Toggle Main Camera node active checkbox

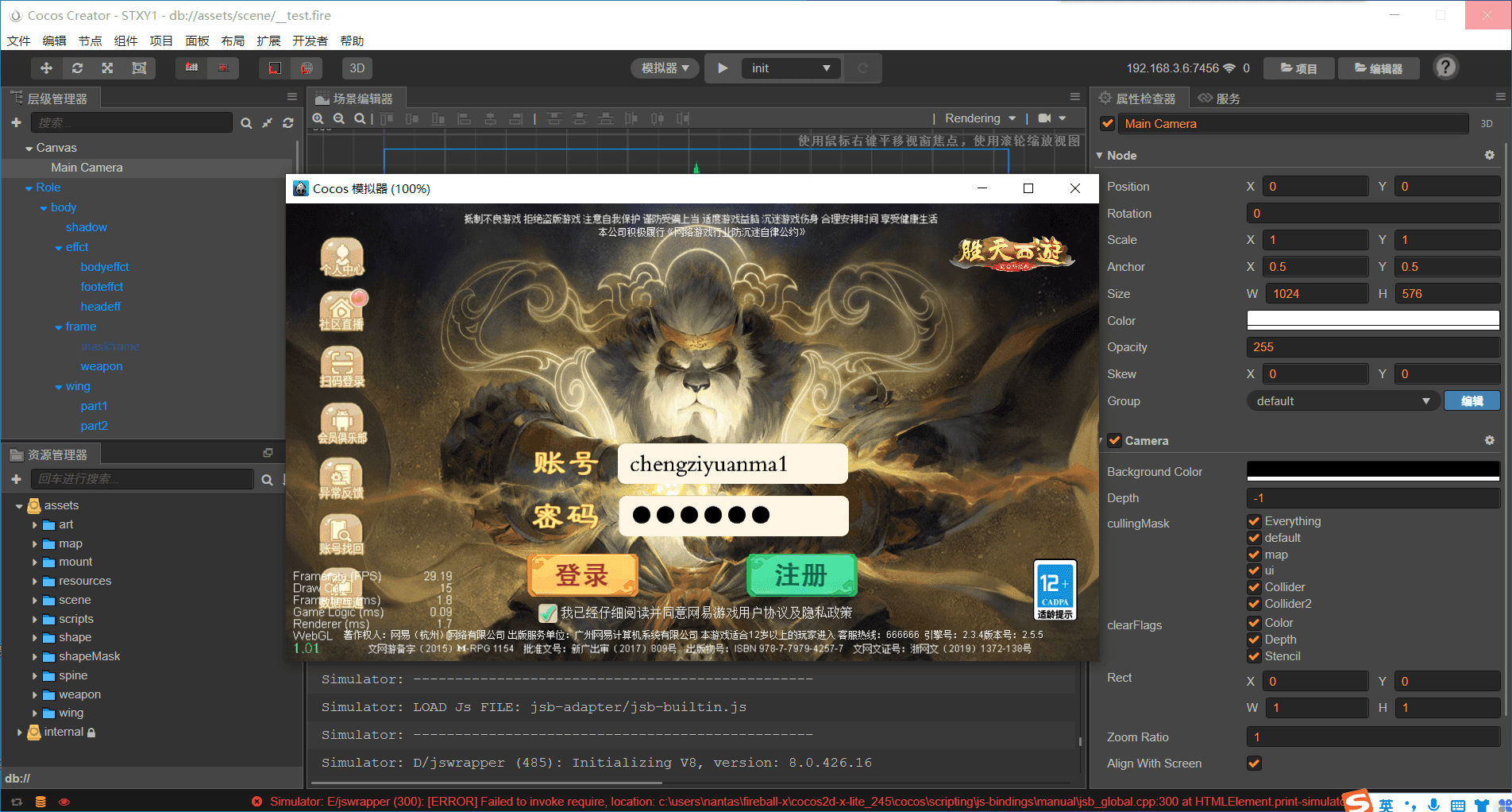point(1107,124)
